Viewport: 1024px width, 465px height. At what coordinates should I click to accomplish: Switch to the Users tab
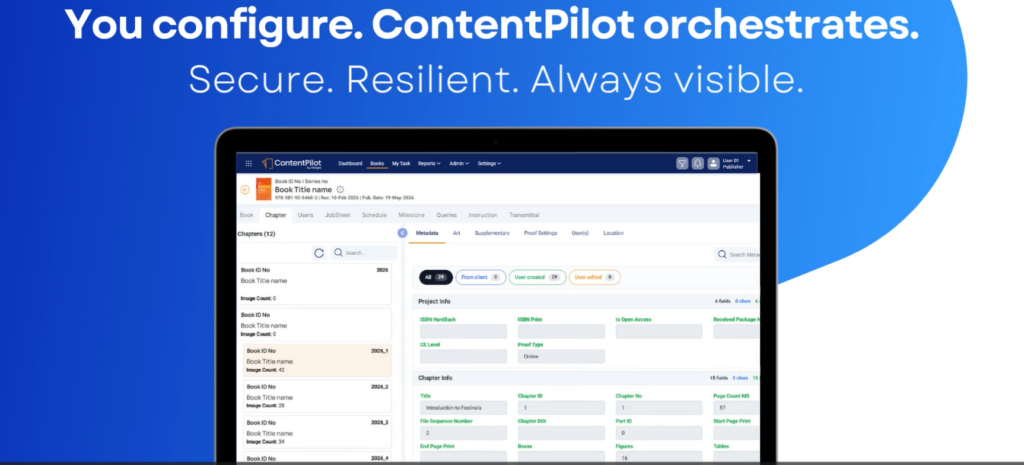click(x=305, y=215)
